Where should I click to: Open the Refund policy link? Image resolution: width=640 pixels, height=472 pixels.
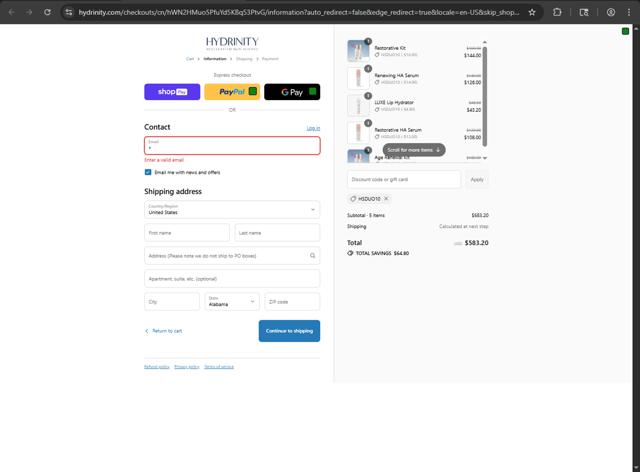[157, 367]
